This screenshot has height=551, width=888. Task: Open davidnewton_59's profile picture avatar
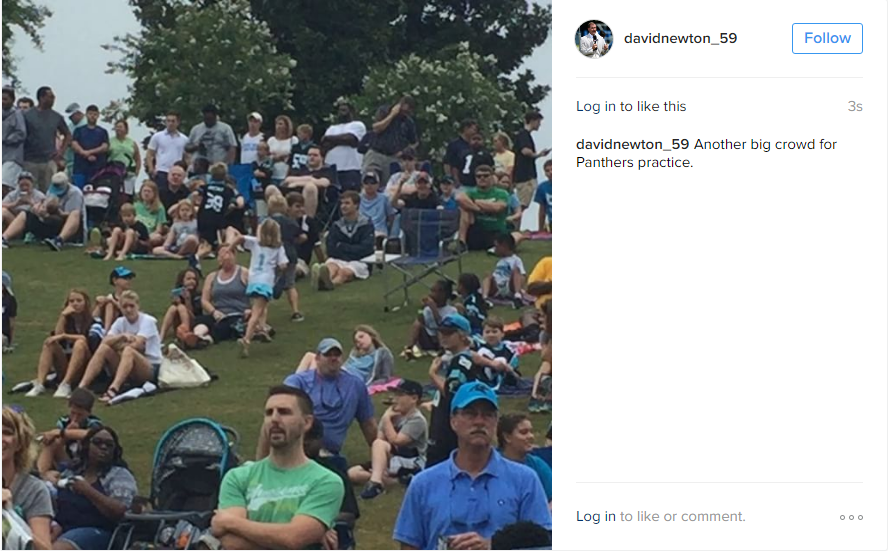point(594,39)
